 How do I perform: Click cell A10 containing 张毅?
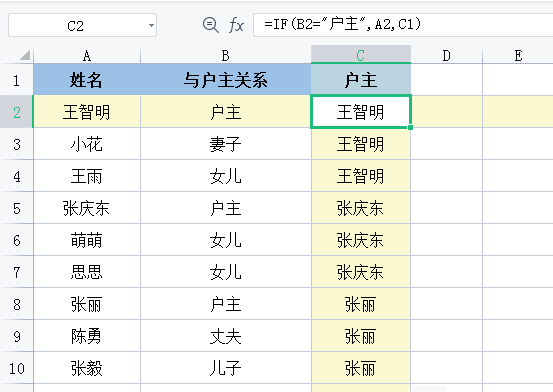(87, 368)
